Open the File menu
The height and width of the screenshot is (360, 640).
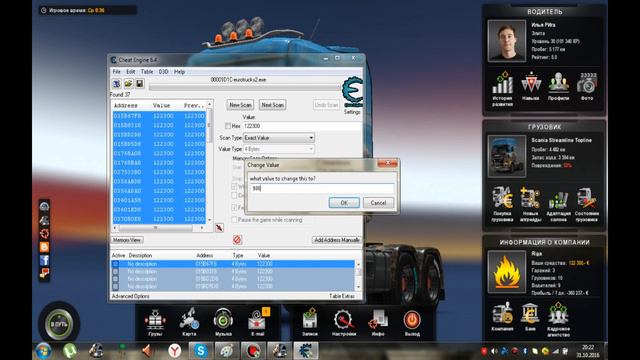tap(117, 72)
